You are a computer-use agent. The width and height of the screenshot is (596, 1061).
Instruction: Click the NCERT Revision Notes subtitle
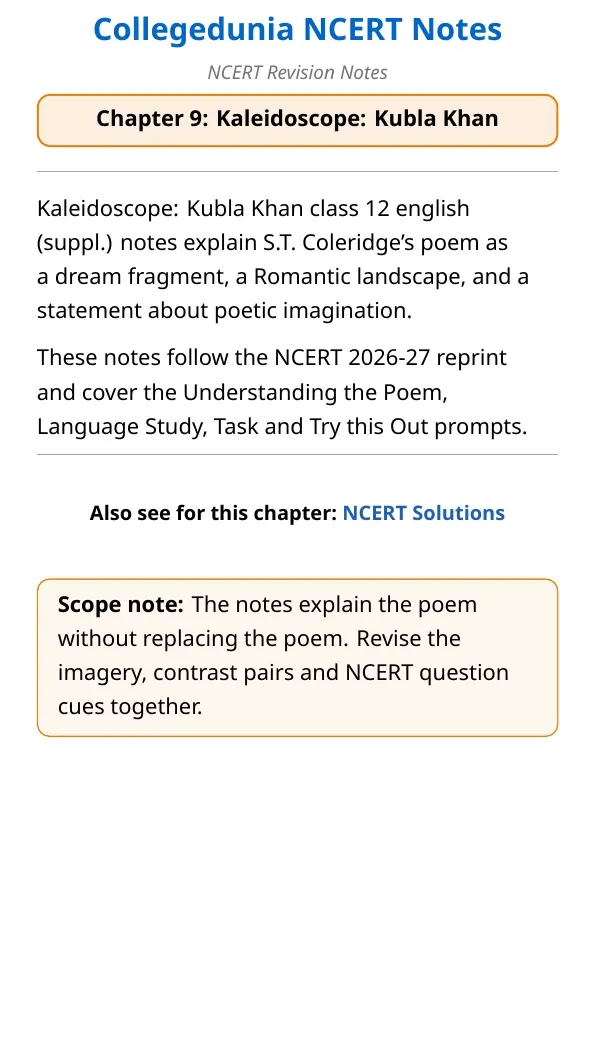[x=298, y=72]
